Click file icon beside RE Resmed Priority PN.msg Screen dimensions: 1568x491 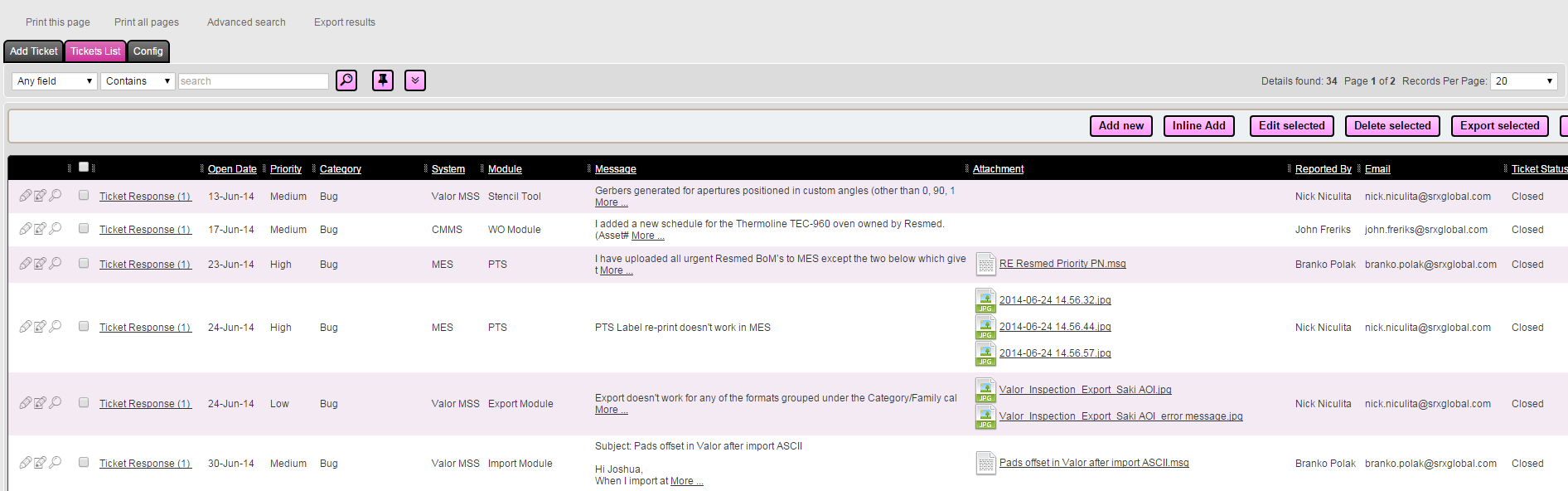pos(985,264)
